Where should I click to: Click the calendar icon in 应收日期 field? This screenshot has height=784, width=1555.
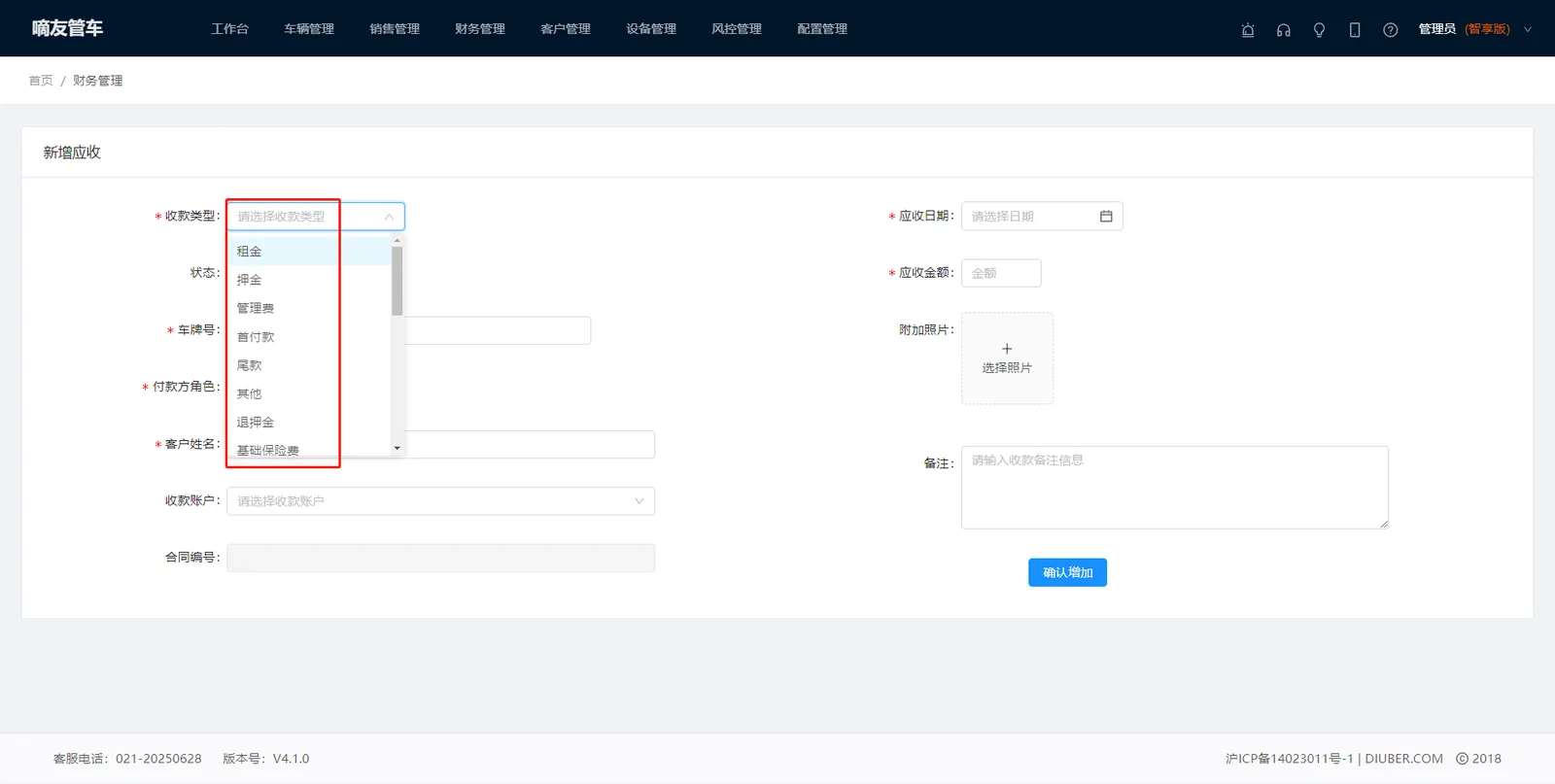point(1106,216)
